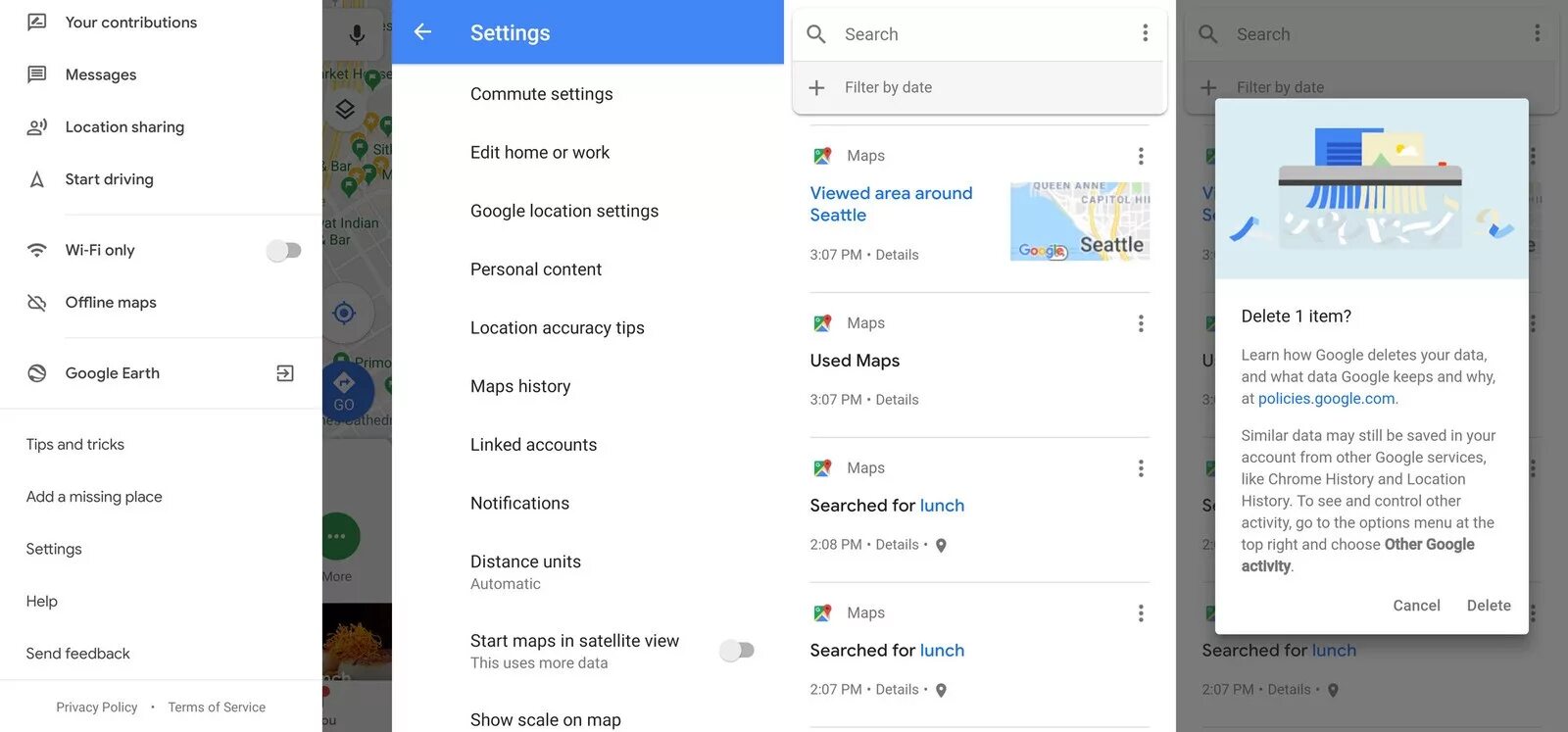Click the search magnifier icon in activity

(x=816, y=34)
